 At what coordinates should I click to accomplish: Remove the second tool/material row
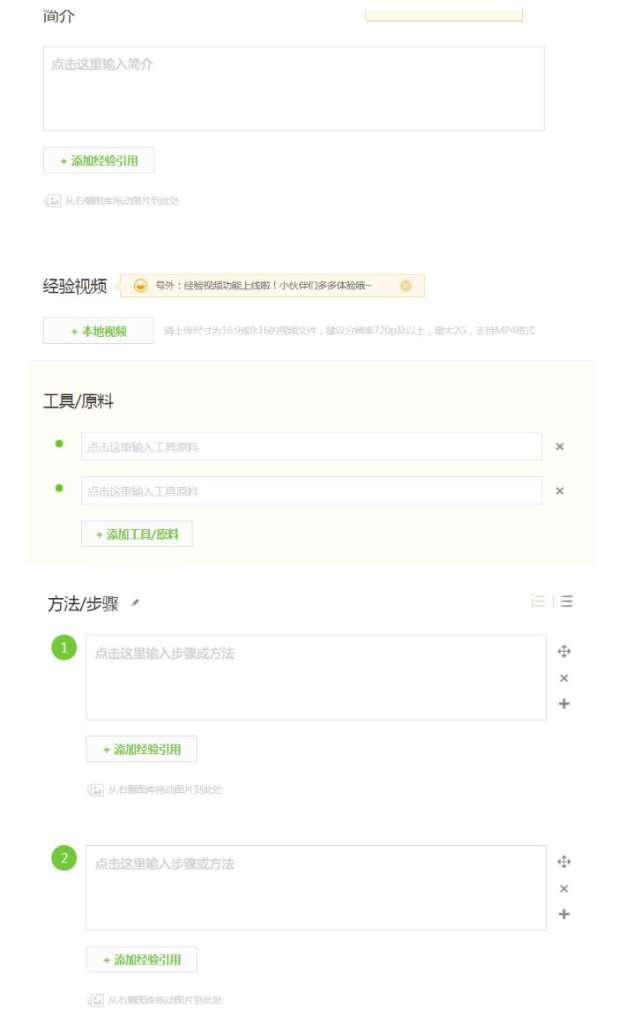pyautogui.click(x=559, y=491)
